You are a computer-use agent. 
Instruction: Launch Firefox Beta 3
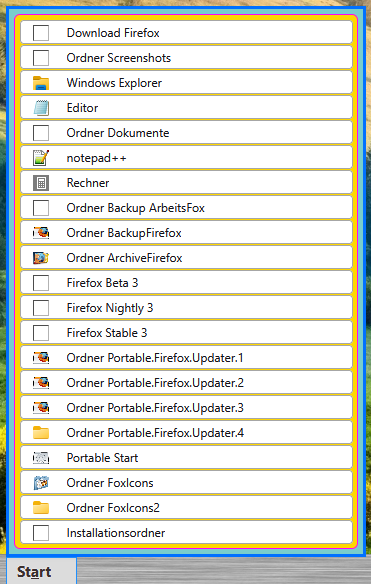point(186,282)
